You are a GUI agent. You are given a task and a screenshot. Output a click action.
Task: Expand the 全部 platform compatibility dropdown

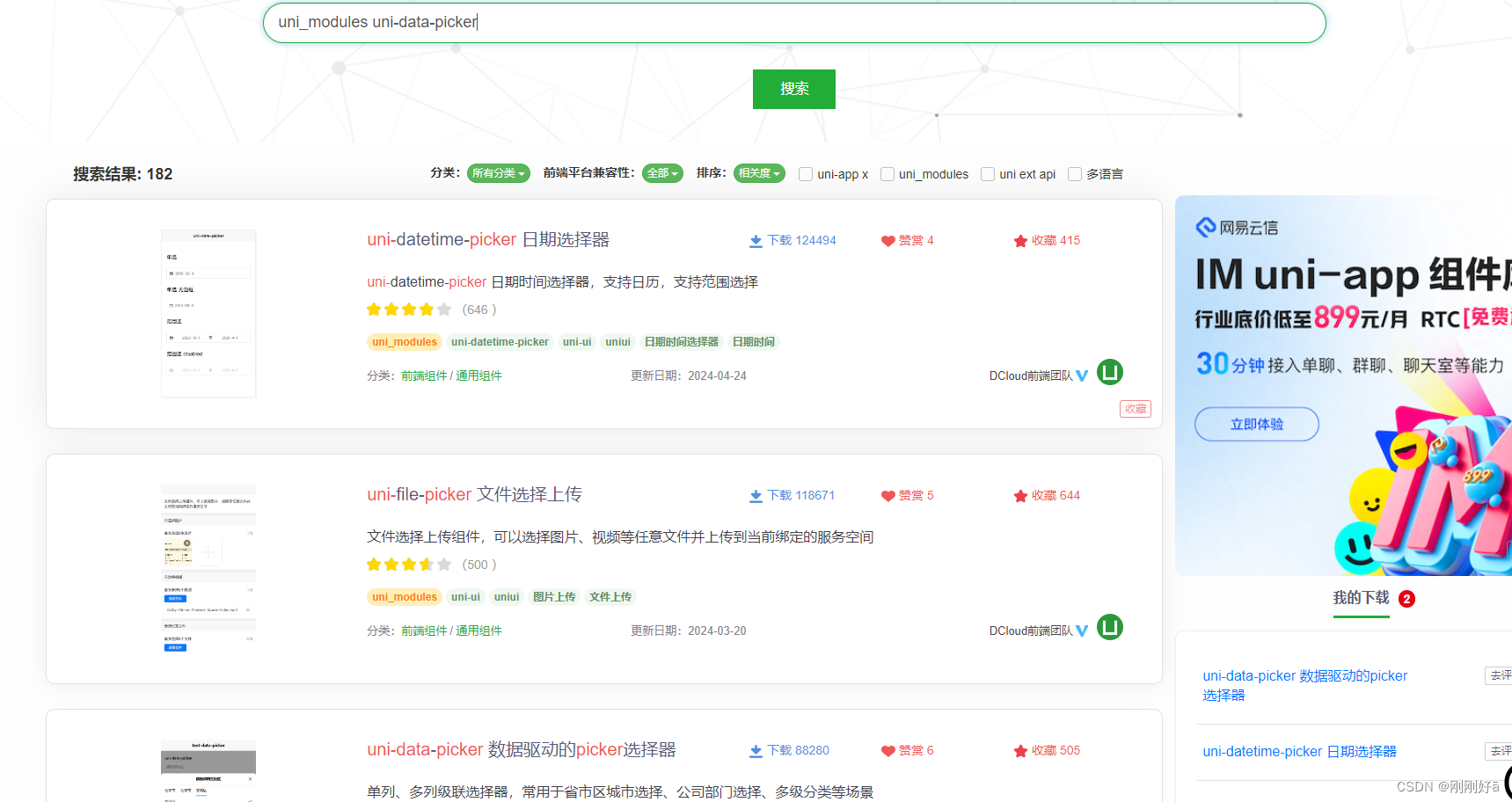pyautogui.click(x=662, y=173)
